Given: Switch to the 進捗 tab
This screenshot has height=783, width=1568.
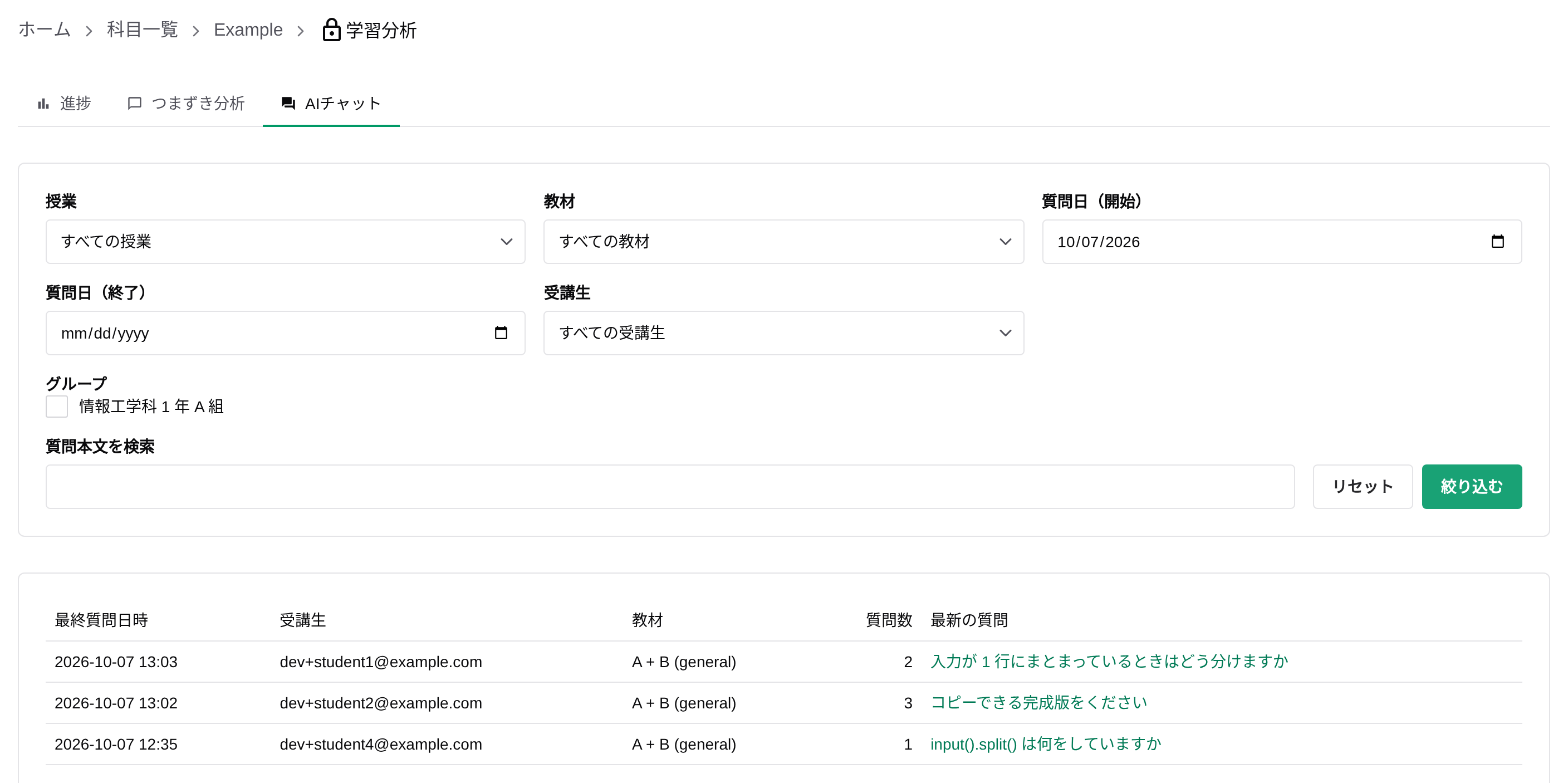Looking at the screenshot, I should 64,104.
